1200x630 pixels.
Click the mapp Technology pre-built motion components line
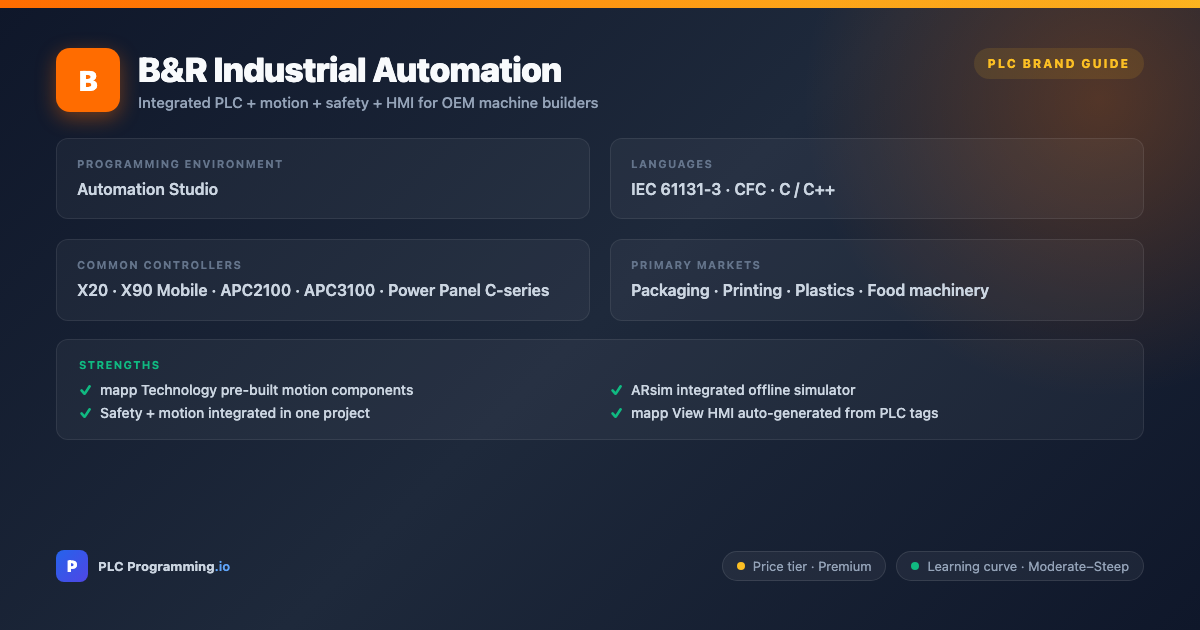tap(256, 390)
